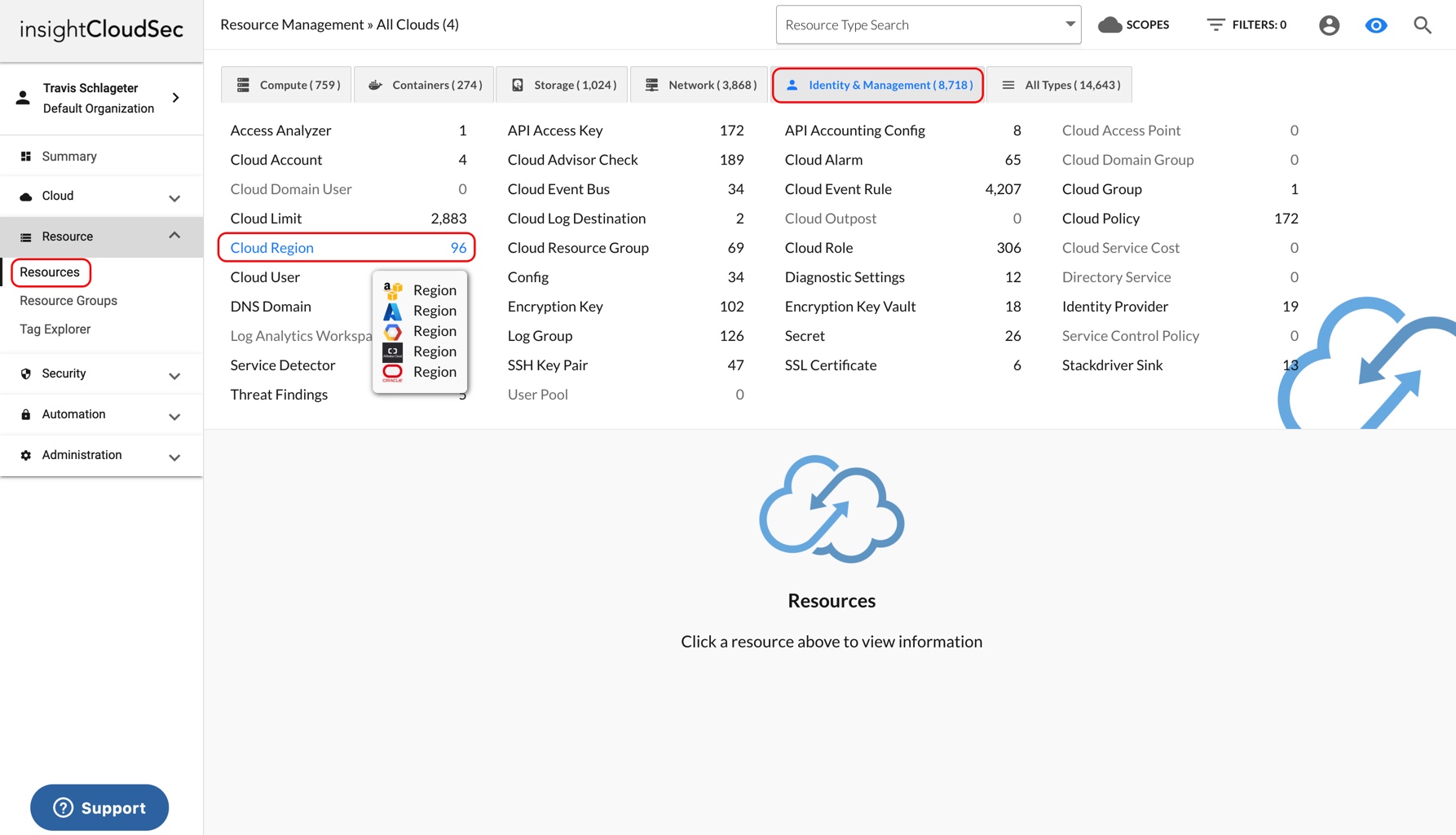Click the All Types lines icon
Screen dimensions: 1456x835
click(x=1008, y=85)
